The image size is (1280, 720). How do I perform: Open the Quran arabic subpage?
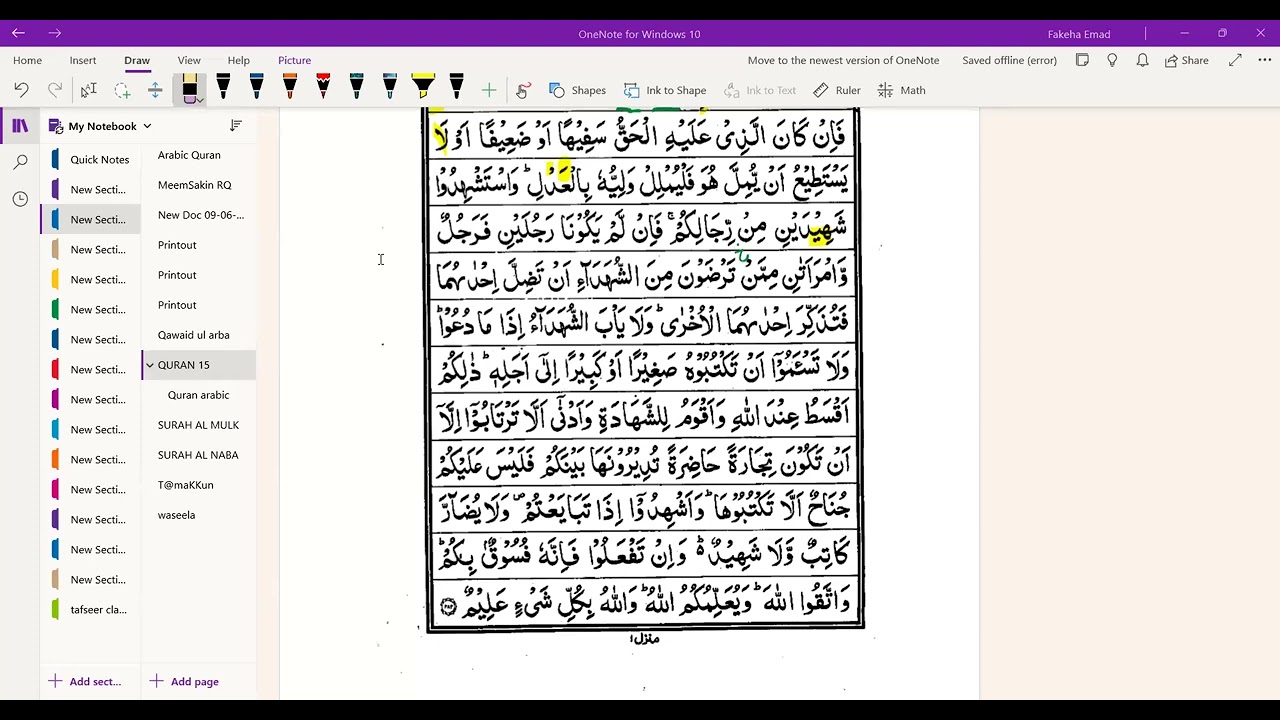pos(199,395)
